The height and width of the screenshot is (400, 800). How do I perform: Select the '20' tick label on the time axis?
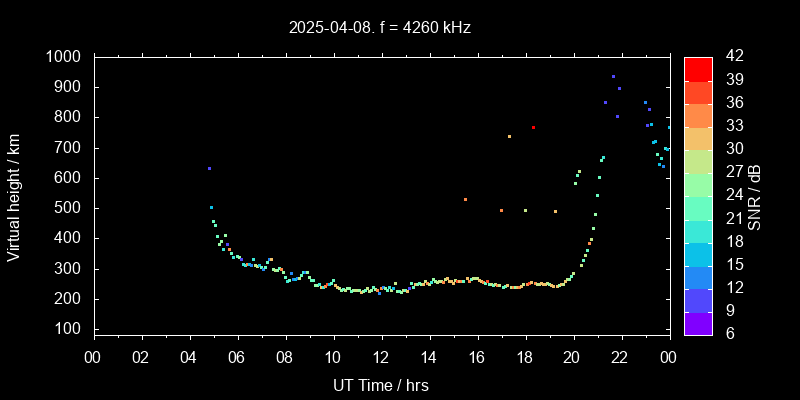click(x=573, y=357)
